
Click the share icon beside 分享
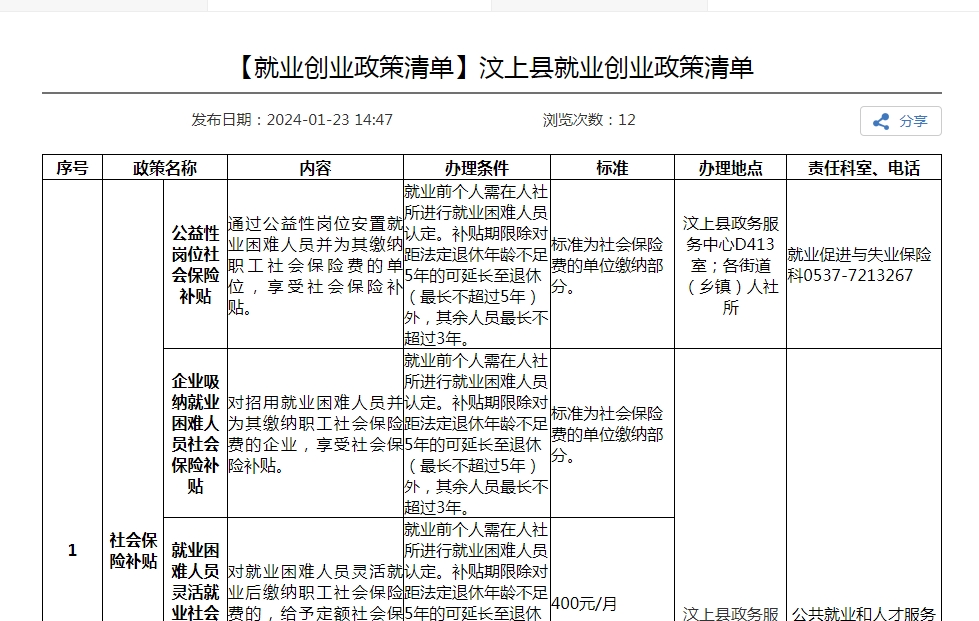[x=881, y=121]
